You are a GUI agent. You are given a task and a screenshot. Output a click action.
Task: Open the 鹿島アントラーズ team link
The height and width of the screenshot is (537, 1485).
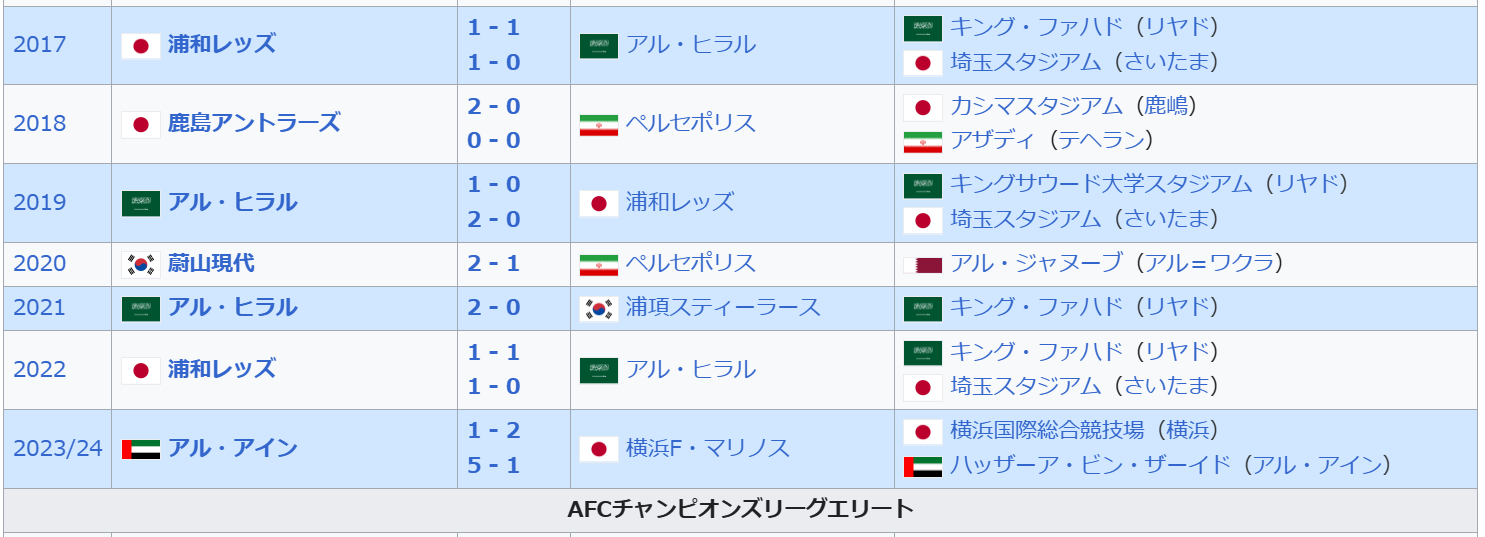pos(253,123)
